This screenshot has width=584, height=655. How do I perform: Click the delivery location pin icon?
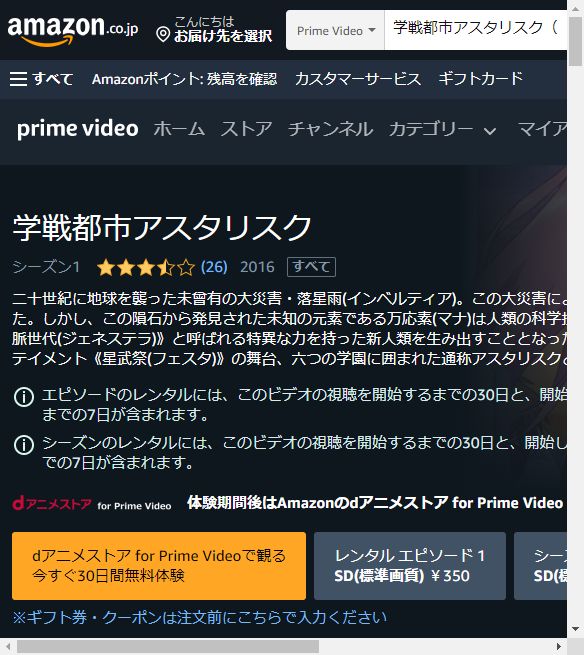(x=163, y=35)
